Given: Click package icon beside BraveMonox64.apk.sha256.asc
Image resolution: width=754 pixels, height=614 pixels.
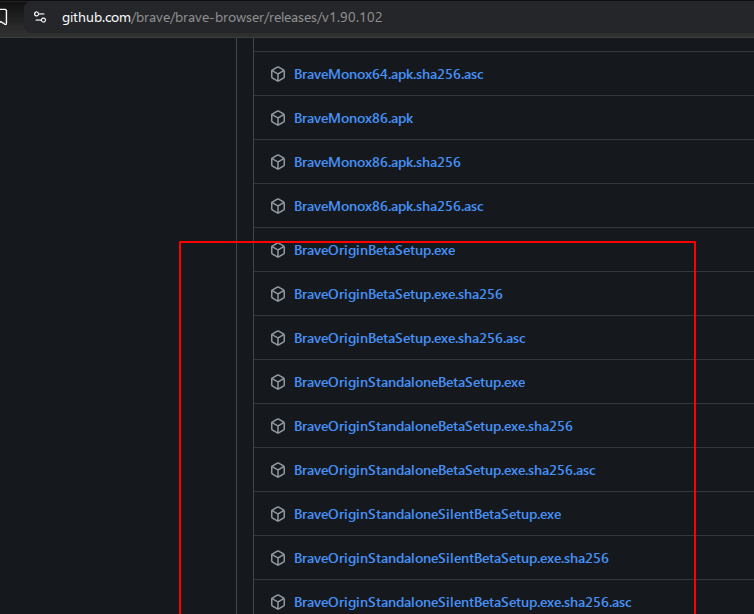Looking at the screenshot, I should pyautogui.click(x=278, y=74).
